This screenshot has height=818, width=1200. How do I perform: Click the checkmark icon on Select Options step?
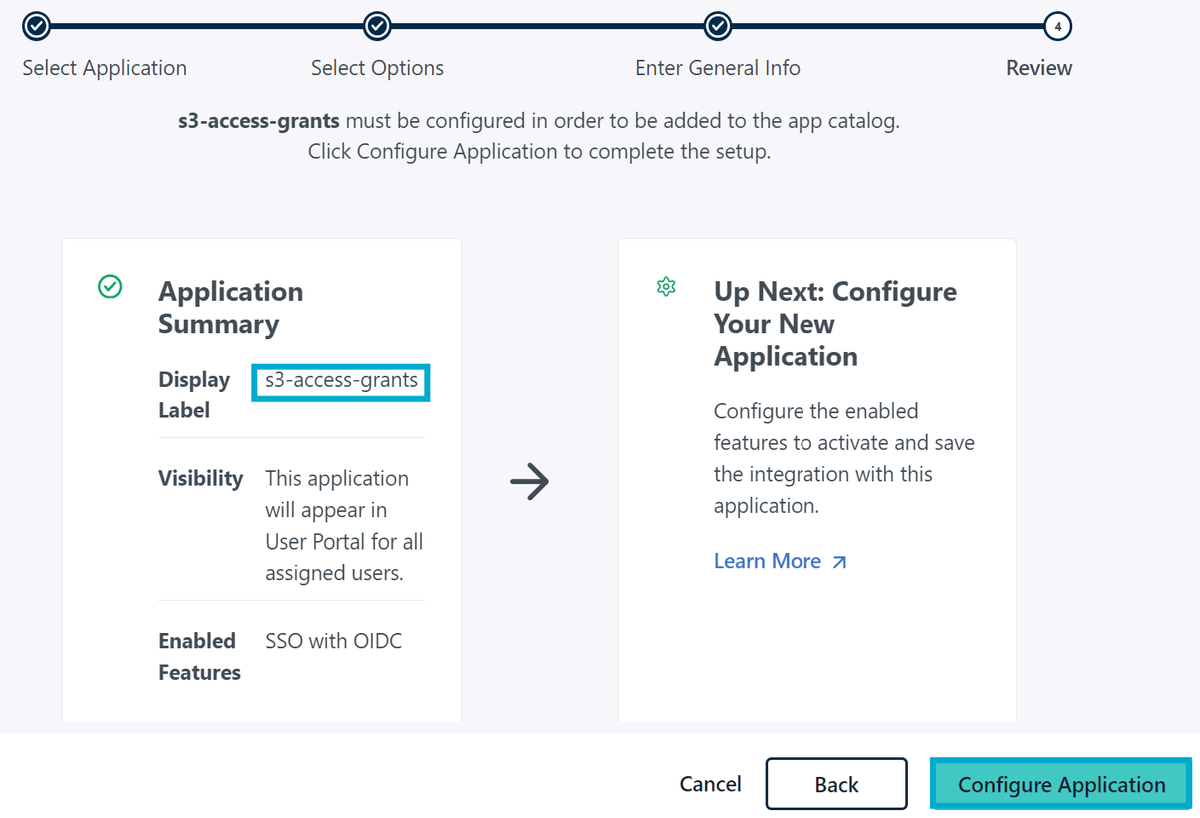377,26
